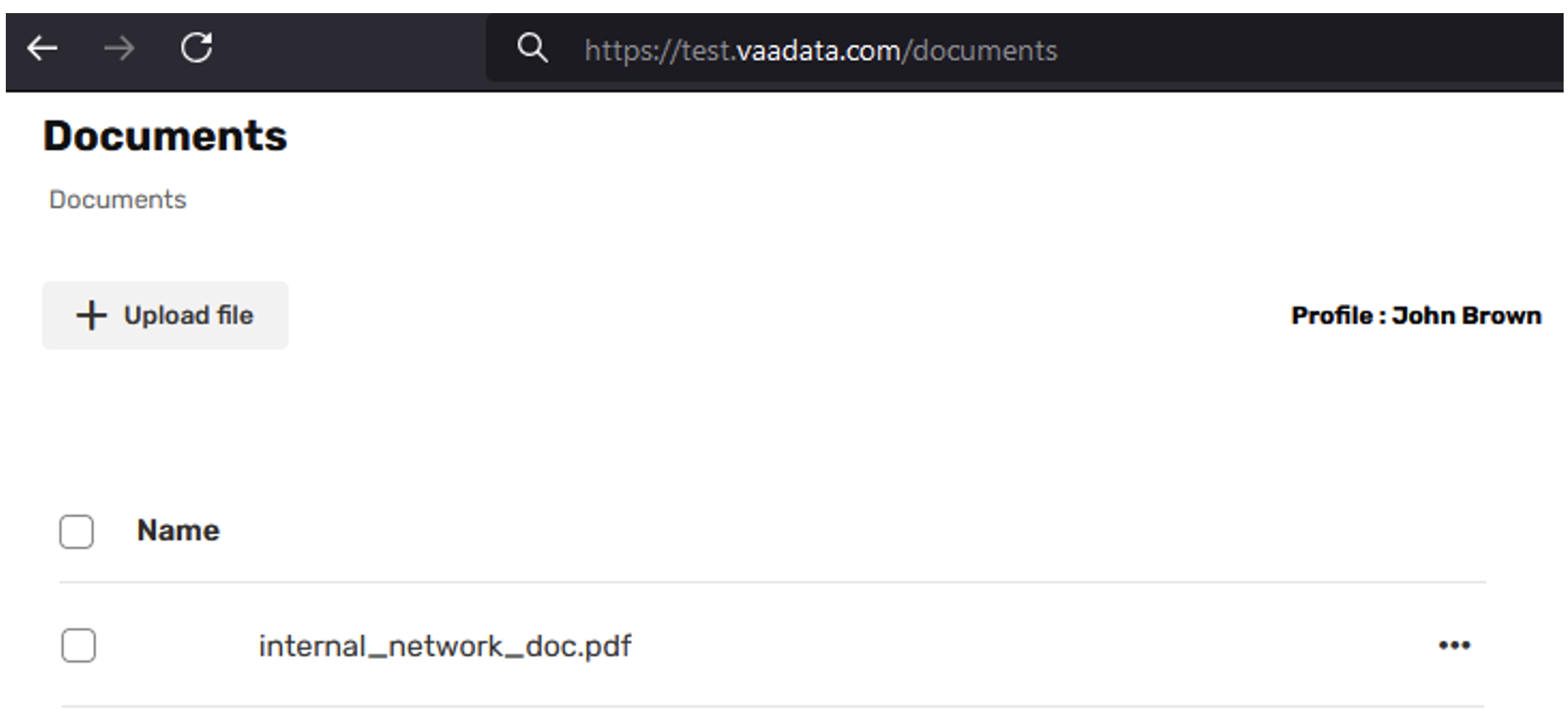The height and width of the screenshot is (713, 1568).
Task: Click the magnifier icon in address bar
Action: coord(532,49)
